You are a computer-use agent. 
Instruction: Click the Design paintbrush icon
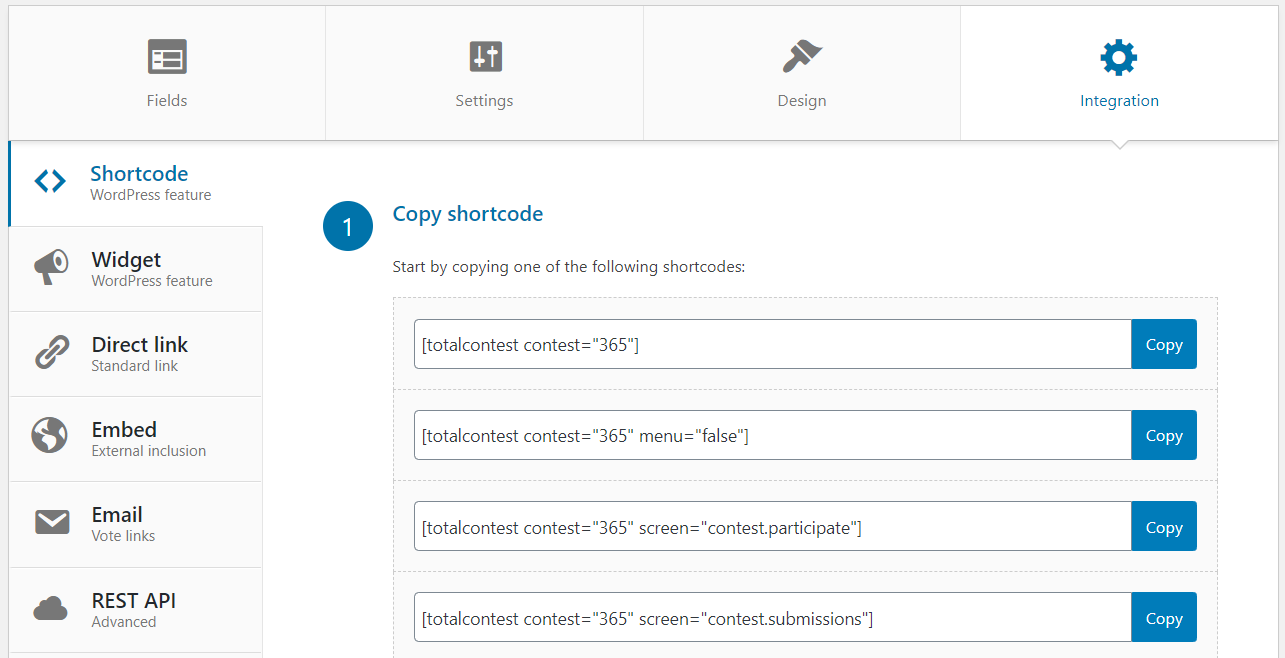[x=802, y=57]
